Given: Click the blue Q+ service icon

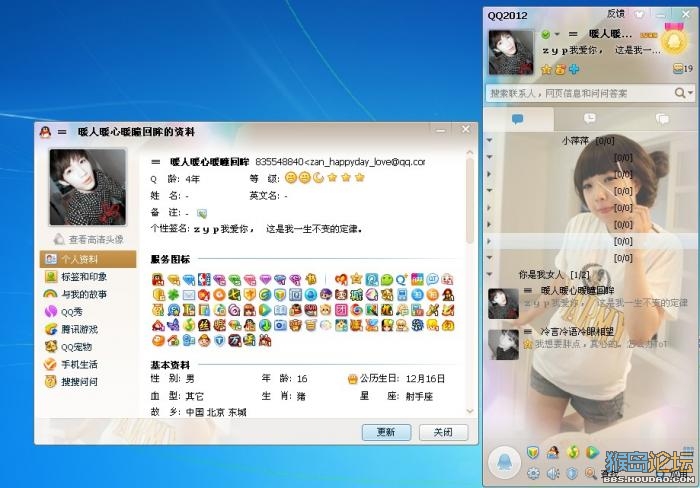Looking at the screenshot, I should coord(402,279).
